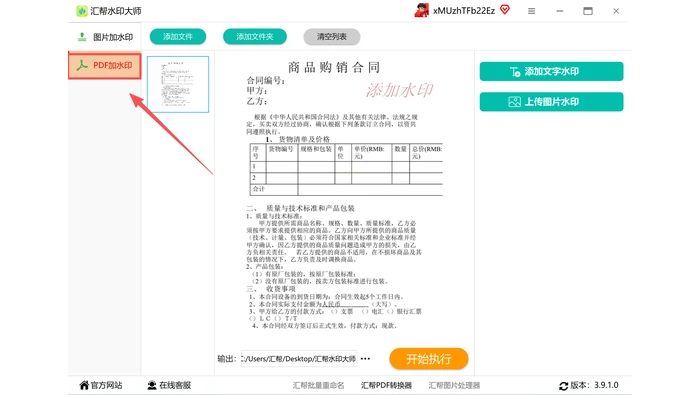Open the 汇帮图片处理器 link

(454, 385)
